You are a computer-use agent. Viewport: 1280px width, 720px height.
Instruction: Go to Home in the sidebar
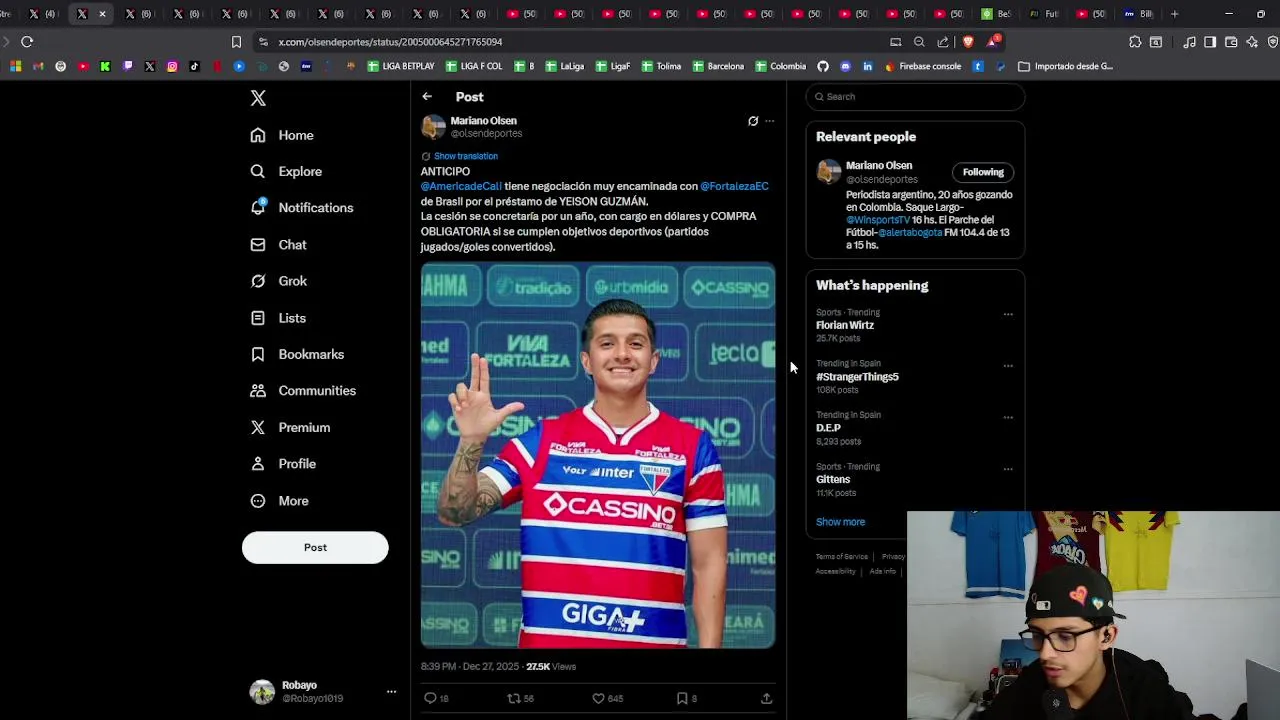pyautogui.click(x=282, y=135)
